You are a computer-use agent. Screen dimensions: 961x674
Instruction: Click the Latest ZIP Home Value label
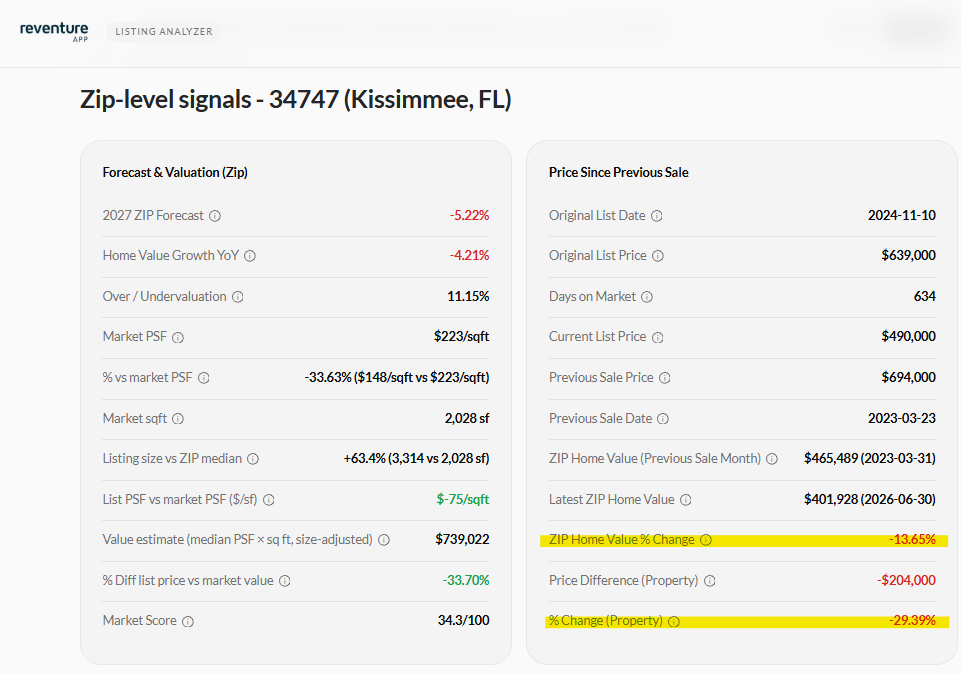pyautogui.click(x=612, y=499)
